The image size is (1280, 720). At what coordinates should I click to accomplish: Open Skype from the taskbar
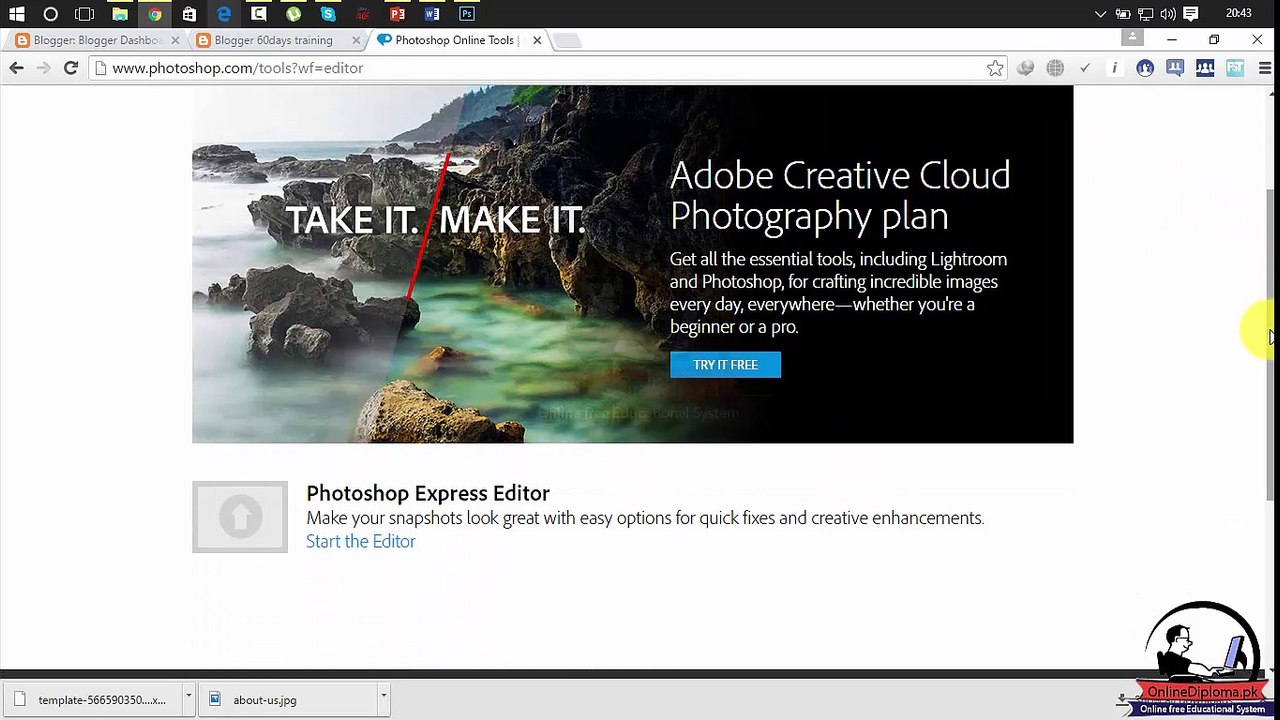(328, 14)
